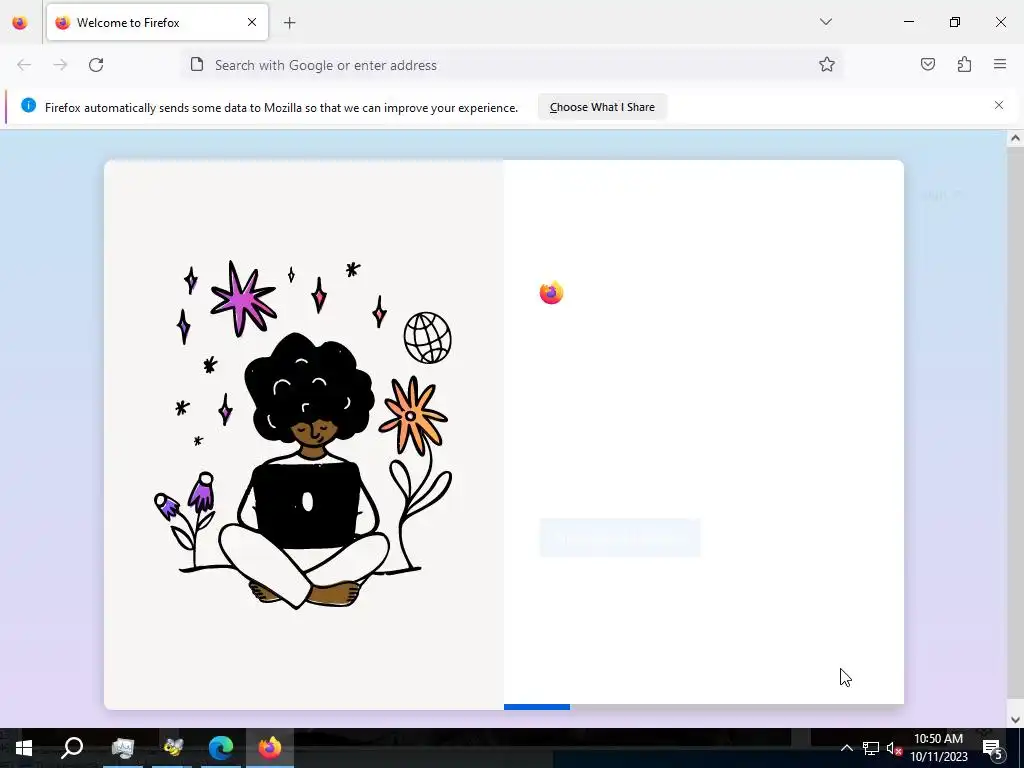This screenshot has height=768, width=1024.
Task: Open the notification center icon
Action: click(993, 748)
